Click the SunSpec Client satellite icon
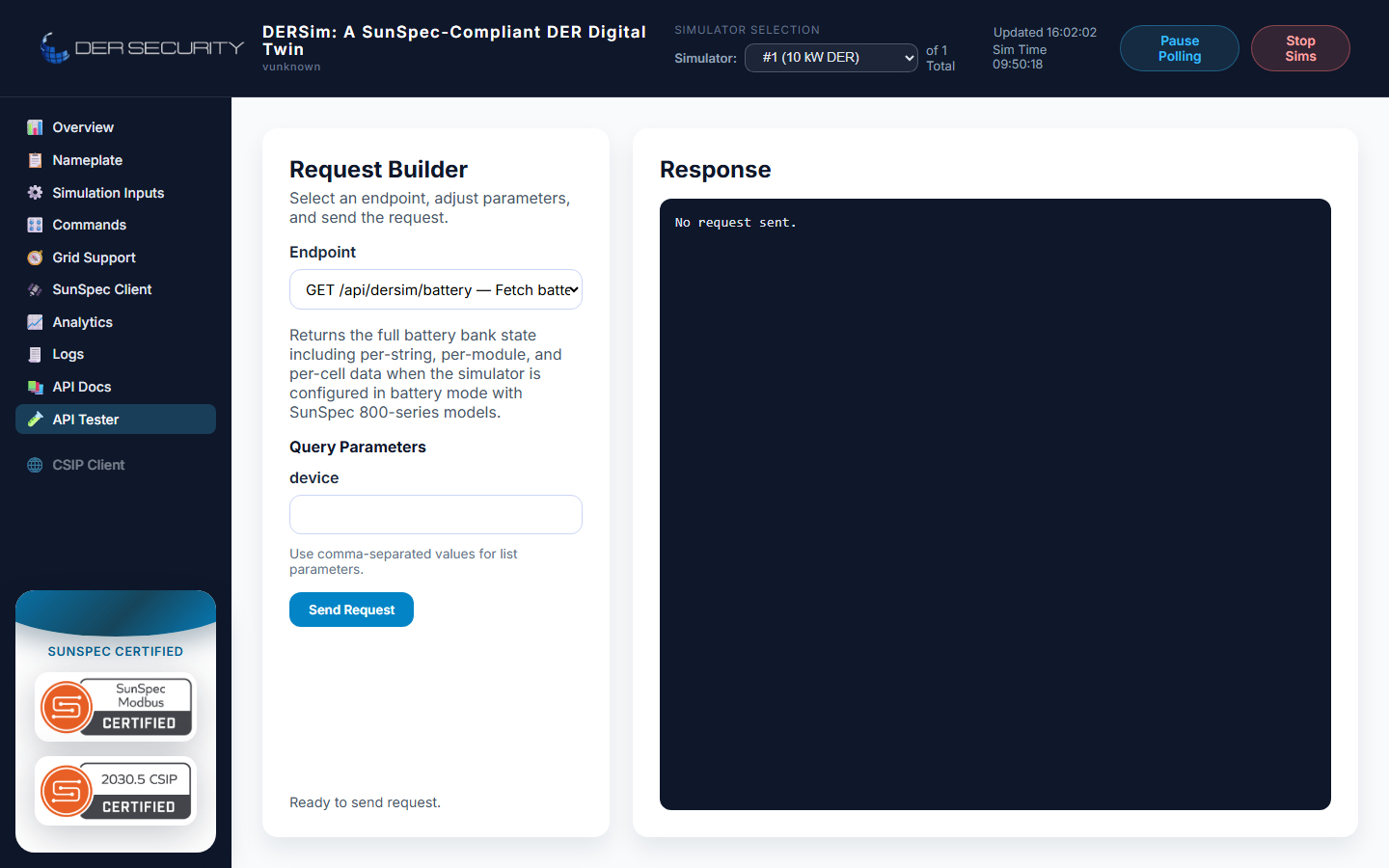 35,289
